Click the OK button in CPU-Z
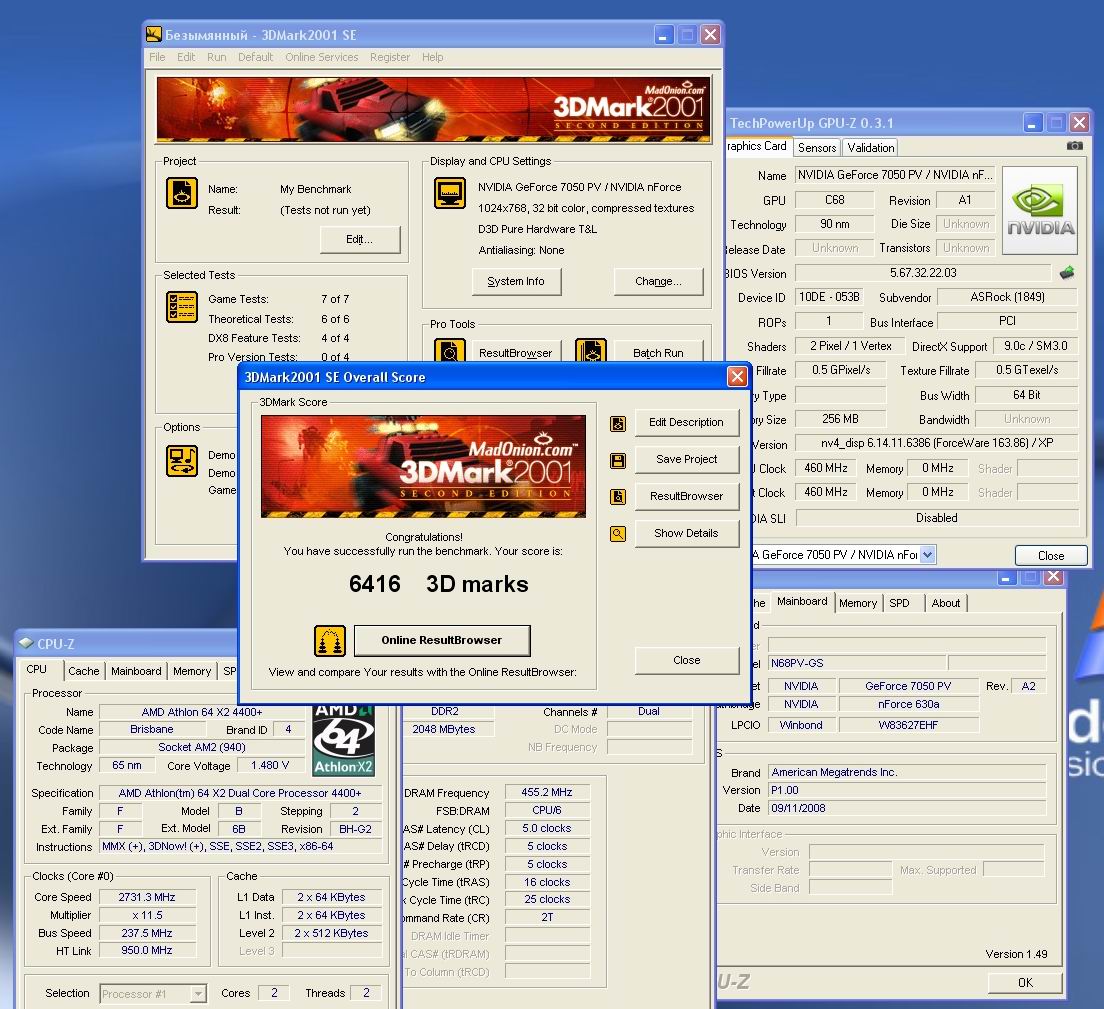Screen dimensions: 1104x1009 pos(1025,982)
